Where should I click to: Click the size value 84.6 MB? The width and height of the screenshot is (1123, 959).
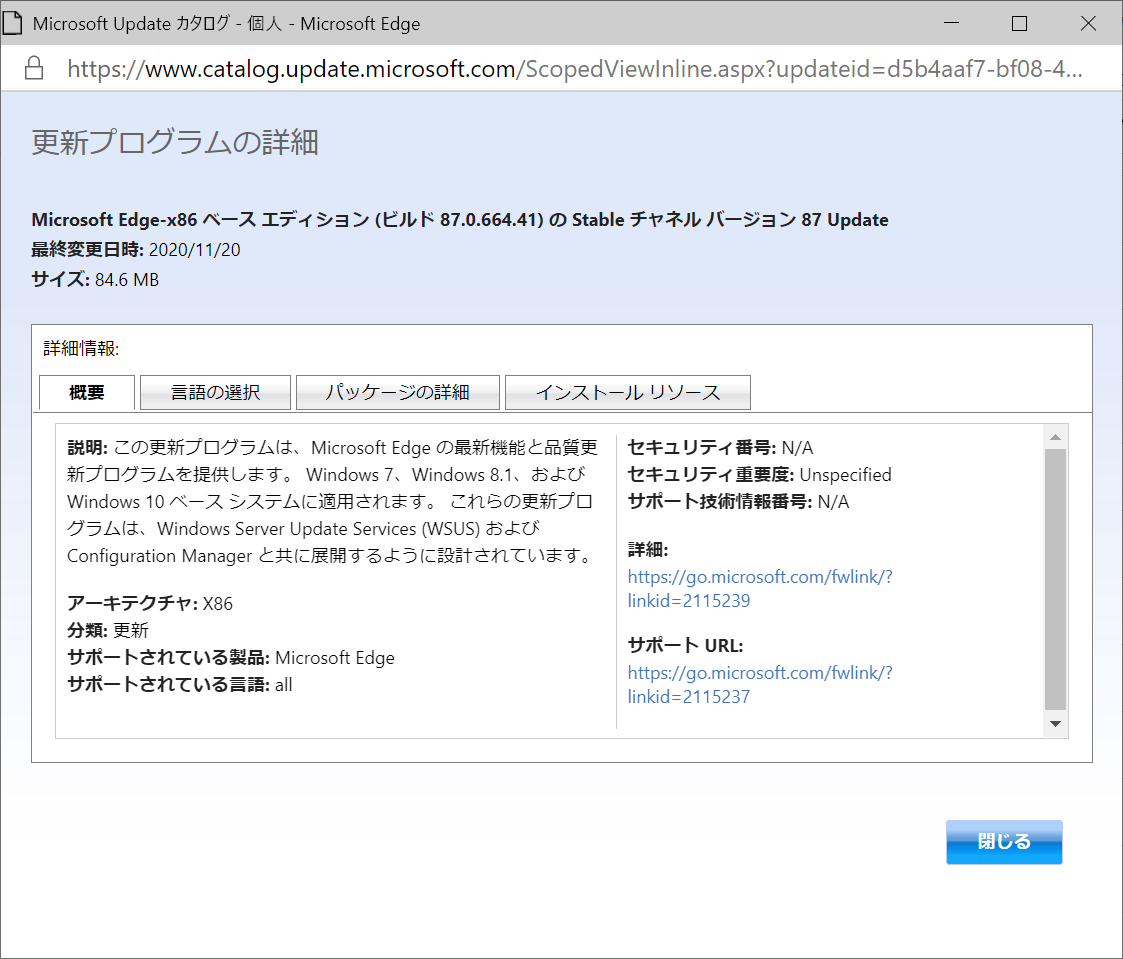click(127, 280)
